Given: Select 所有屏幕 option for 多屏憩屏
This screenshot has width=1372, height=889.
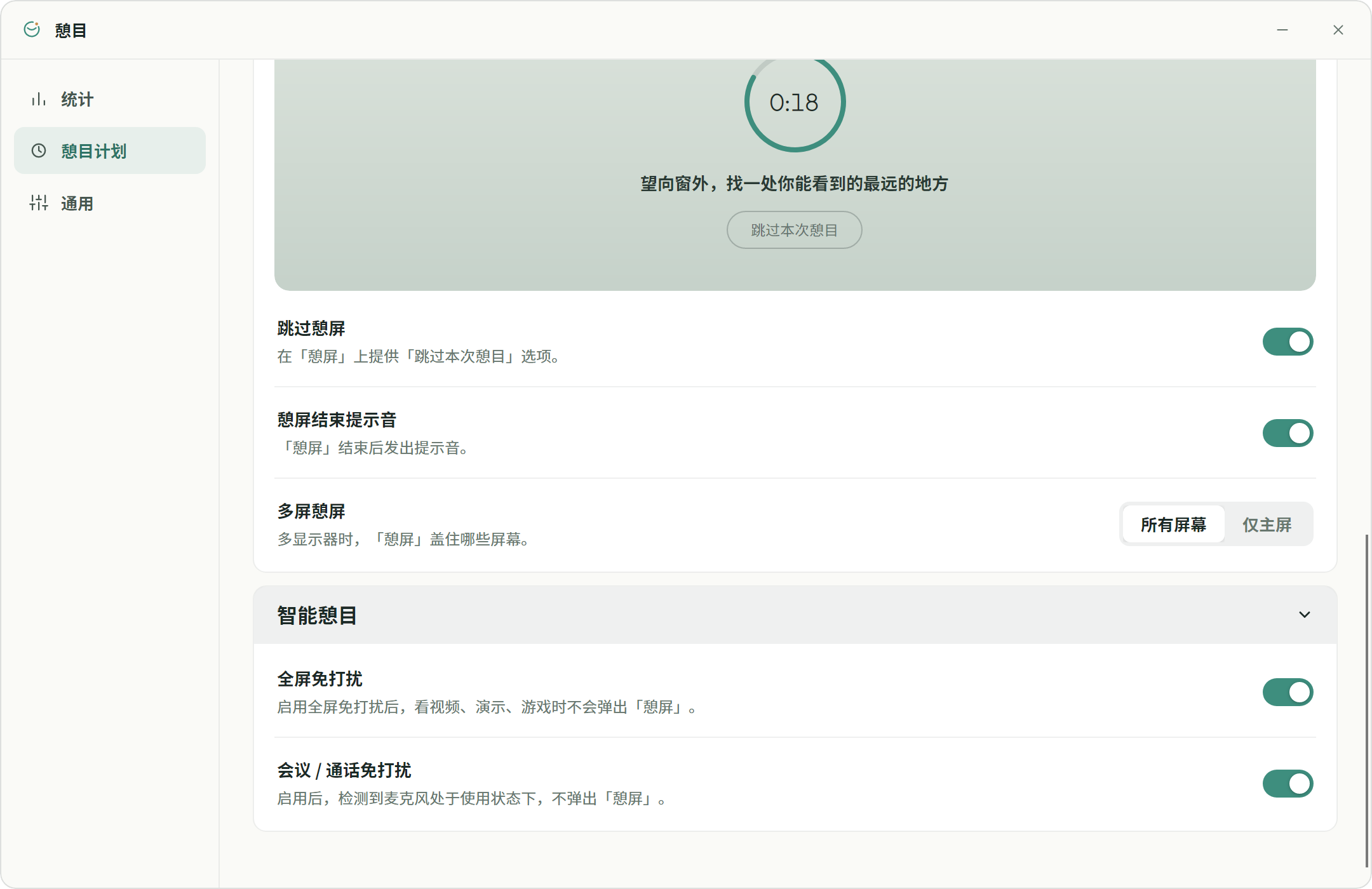Looking at the screenshot, I should click(x=1173, y=525).
